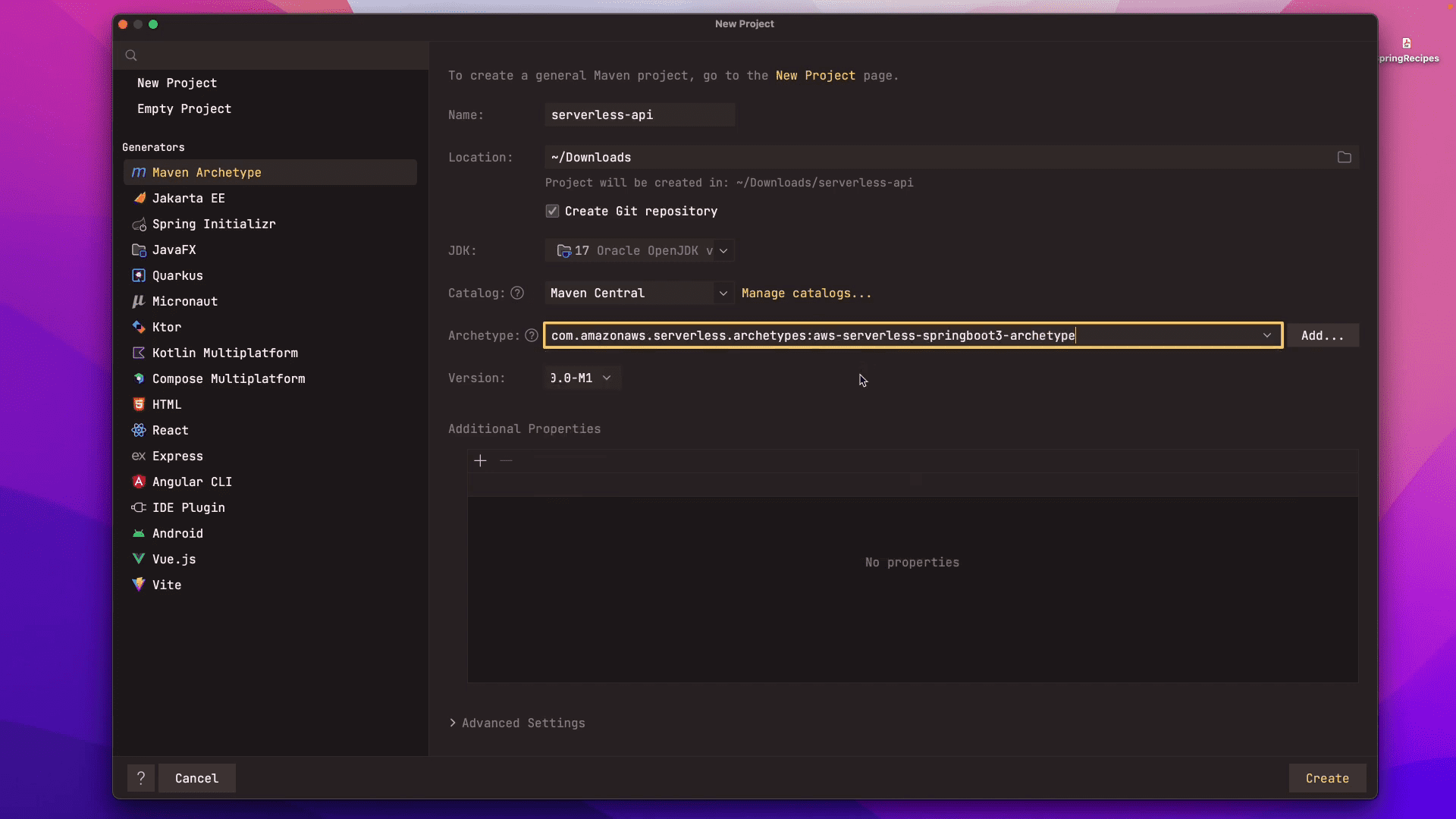Click the Manage catalogs link
The image size is (1456, 819).
[x=806, y=293]
